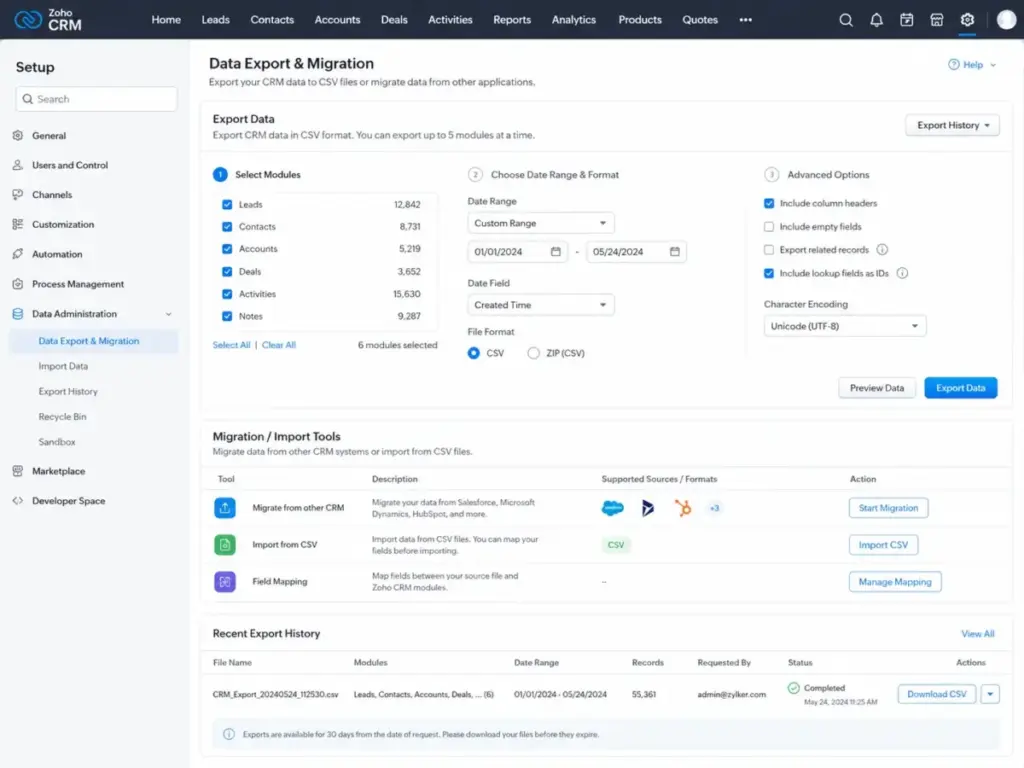This screenshot has width=1024, height=768.
Task: Open the Export History dropdown button
Action: pyautogui.click(x=952, y=125)
